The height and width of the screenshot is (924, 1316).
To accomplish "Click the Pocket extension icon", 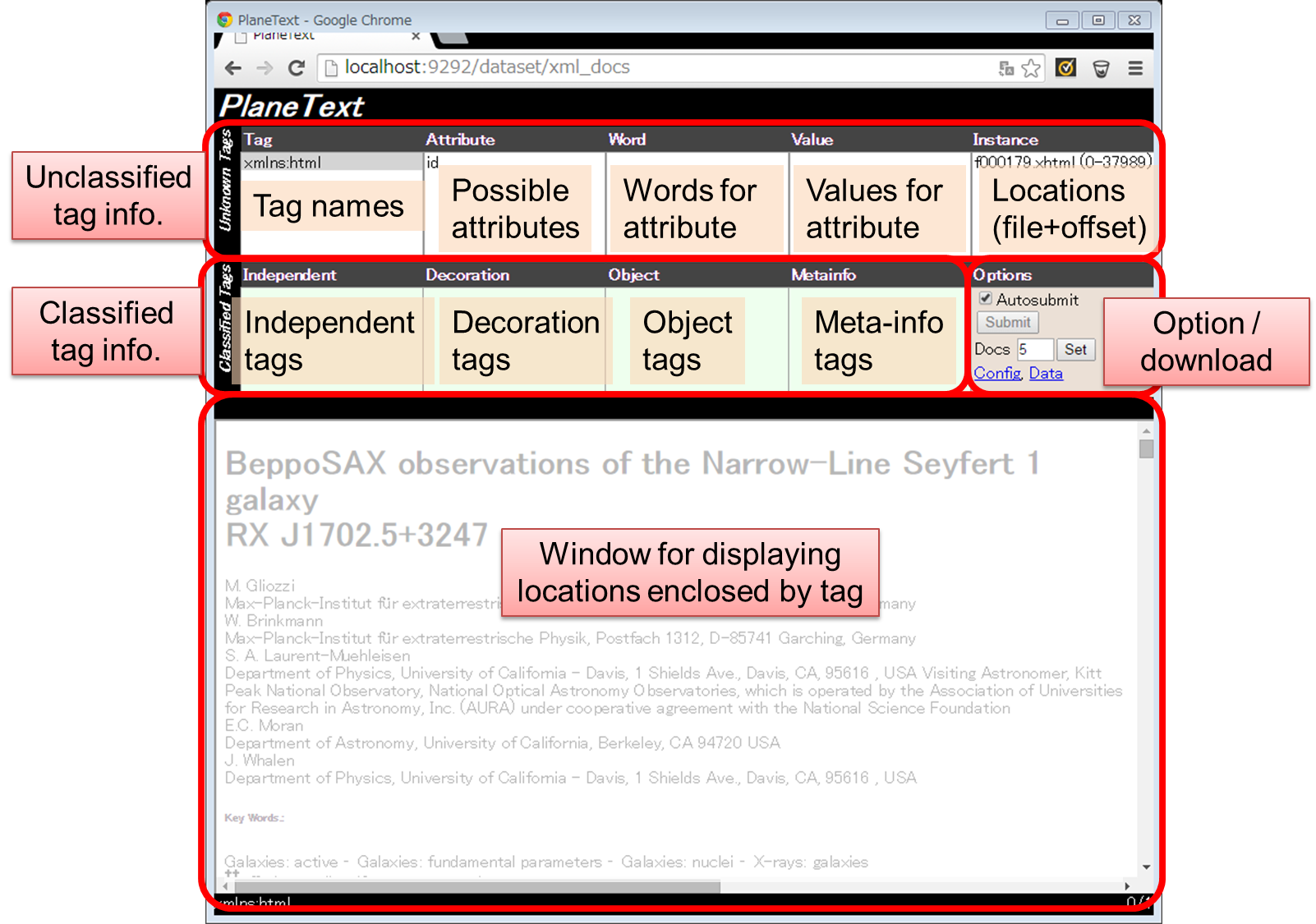I will tap(1102, 68).
